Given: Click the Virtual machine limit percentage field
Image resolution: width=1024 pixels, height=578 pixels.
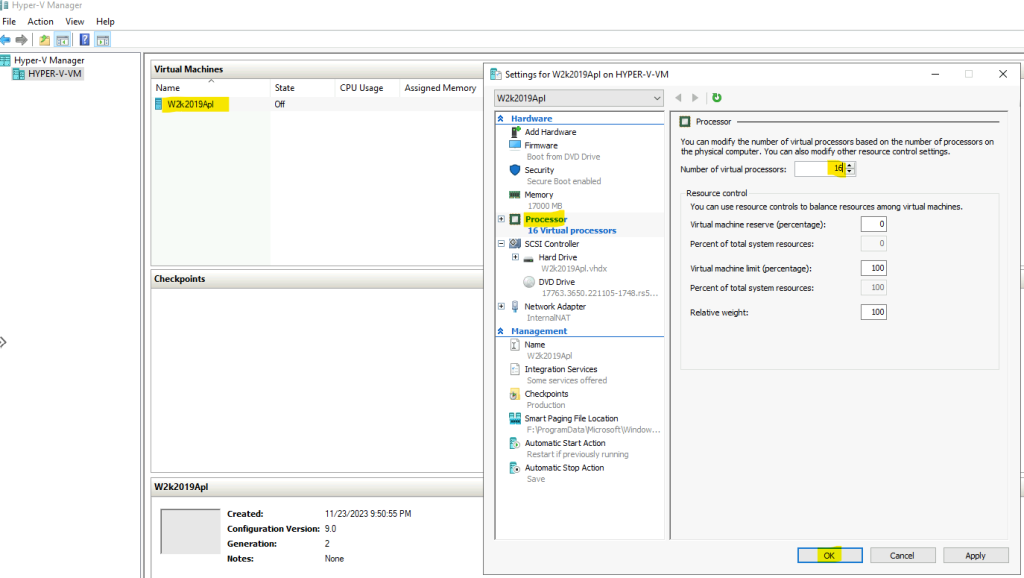Looking at the screenshot, I should 873,268.
